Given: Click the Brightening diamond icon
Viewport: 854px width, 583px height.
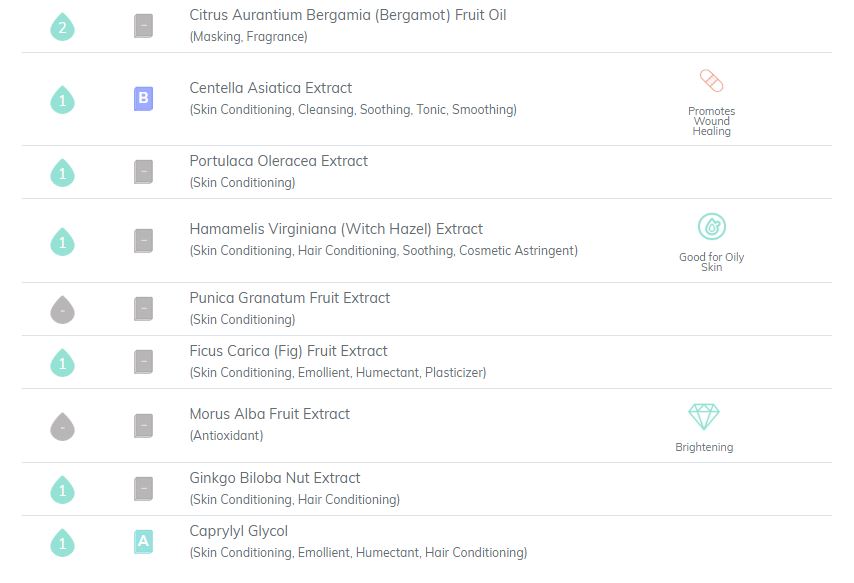Looking at the screenshot, I should [x=704, y=417].
